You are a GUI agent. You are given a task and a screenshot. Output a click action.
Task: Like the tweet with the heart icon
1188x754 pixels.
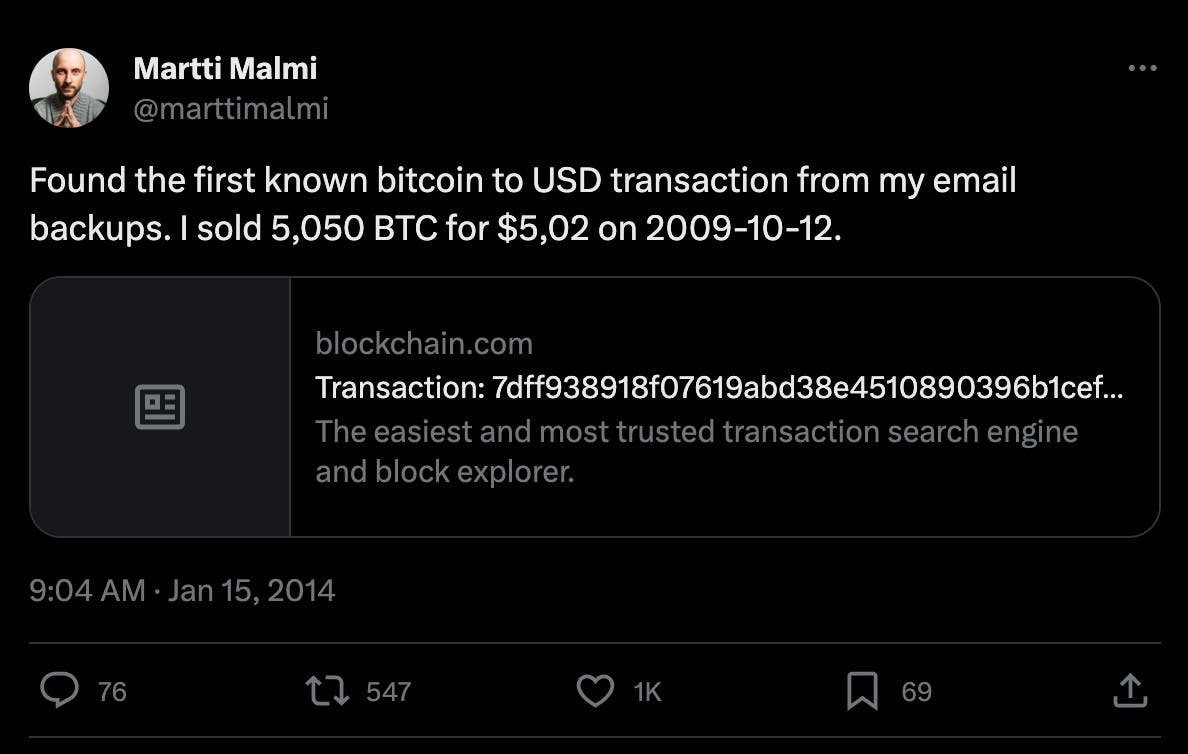click(x=596, y=690)
